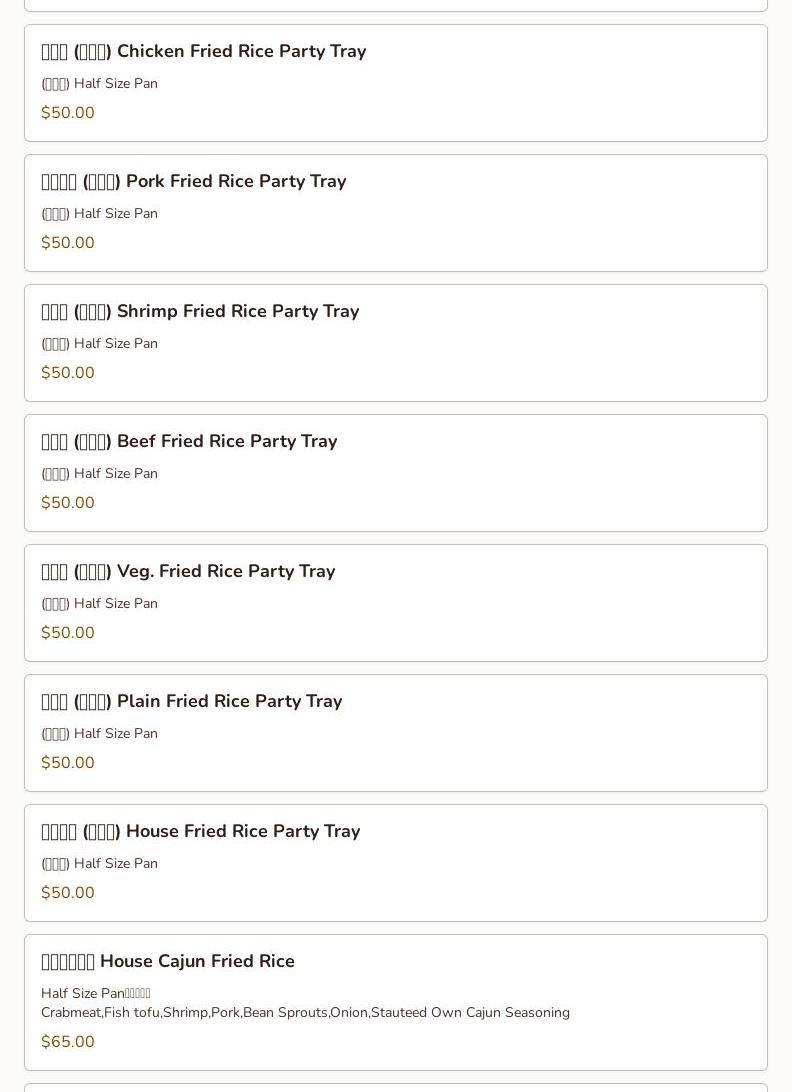Click the $50.00 price under Shrimp Fried Rice
Viewport: 792px width, 1092px height.
tap(68, 373)
